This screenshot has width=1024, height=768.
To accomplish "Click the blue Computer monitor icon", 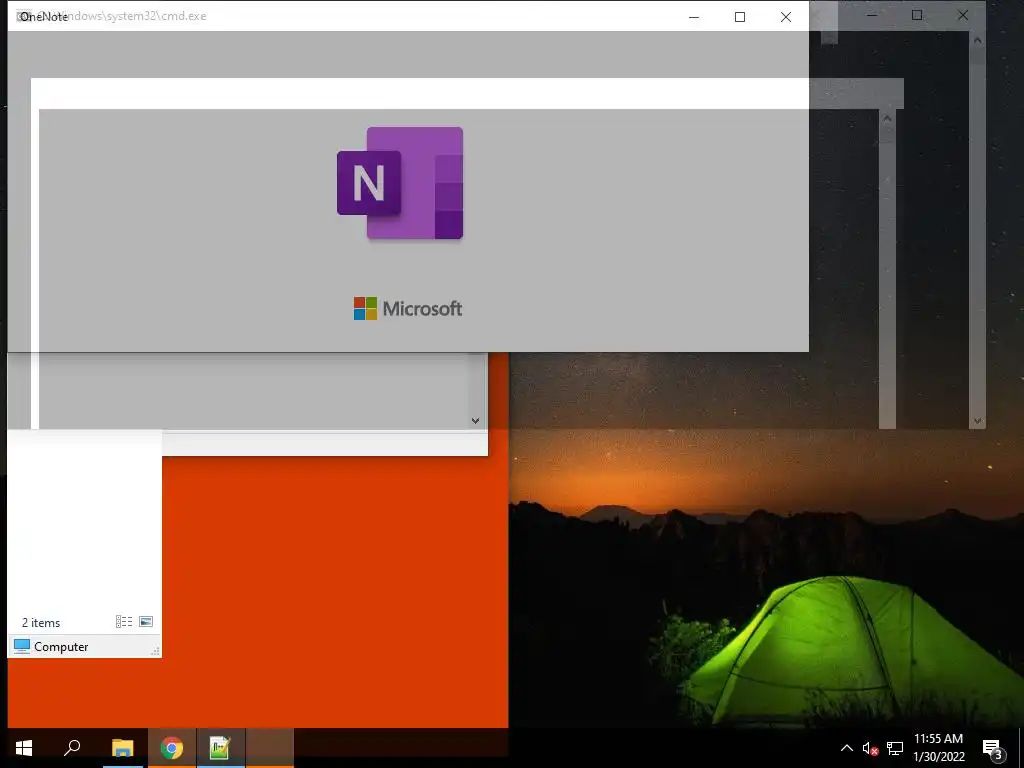I will tap(22, 646).
